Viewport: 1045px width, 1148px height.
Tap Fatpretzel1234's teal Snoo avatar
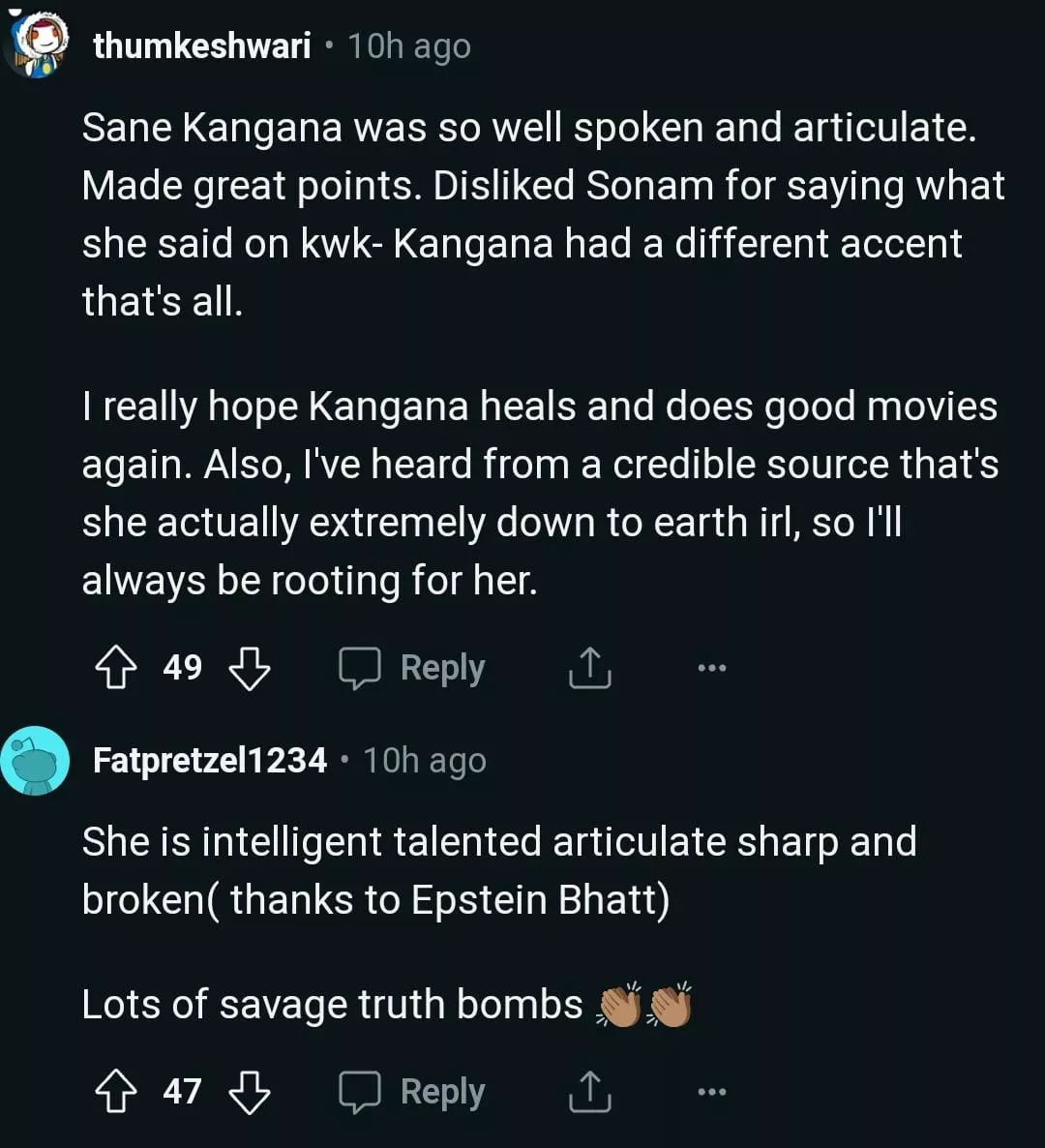coord(35,761)
